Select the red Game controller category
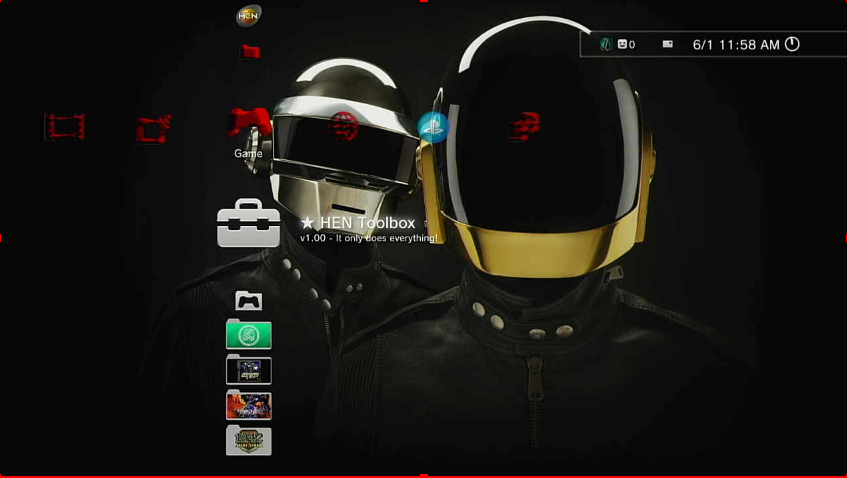 250,122
